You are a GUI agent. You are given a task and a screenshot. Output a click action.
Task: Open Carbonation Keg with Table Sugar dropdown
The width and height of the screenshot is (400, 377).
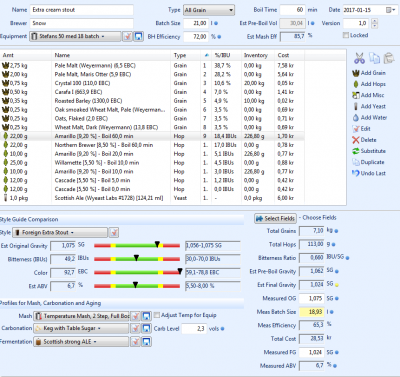(81, 328)
